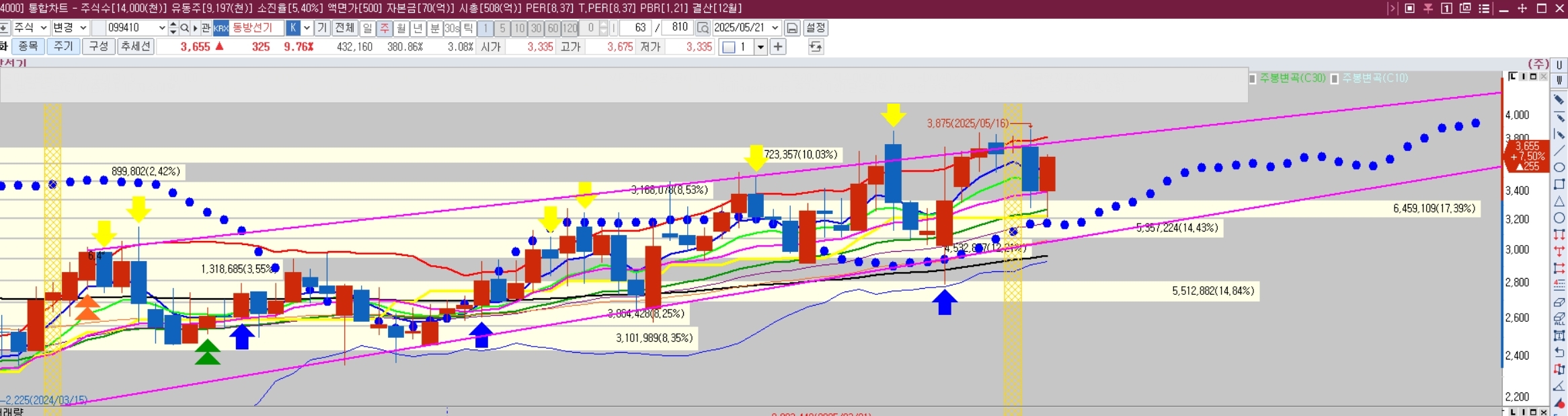
Task: Click the 3,875(2025/05/16) high price label
Action: [x=968, y=123]
